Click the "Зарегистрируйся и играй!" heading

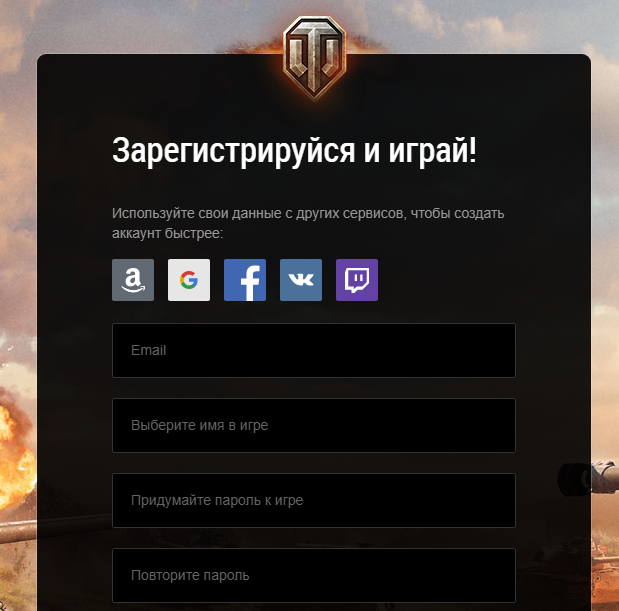point(294,151)
